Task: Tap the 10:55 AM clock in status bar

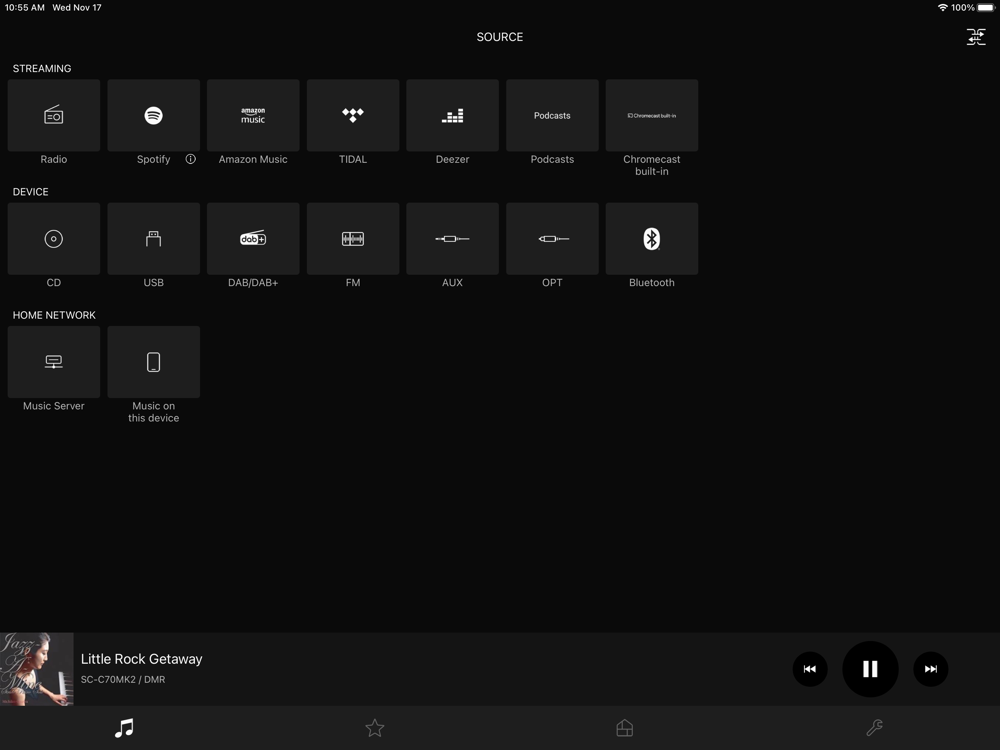Action: tap(25, 8)
